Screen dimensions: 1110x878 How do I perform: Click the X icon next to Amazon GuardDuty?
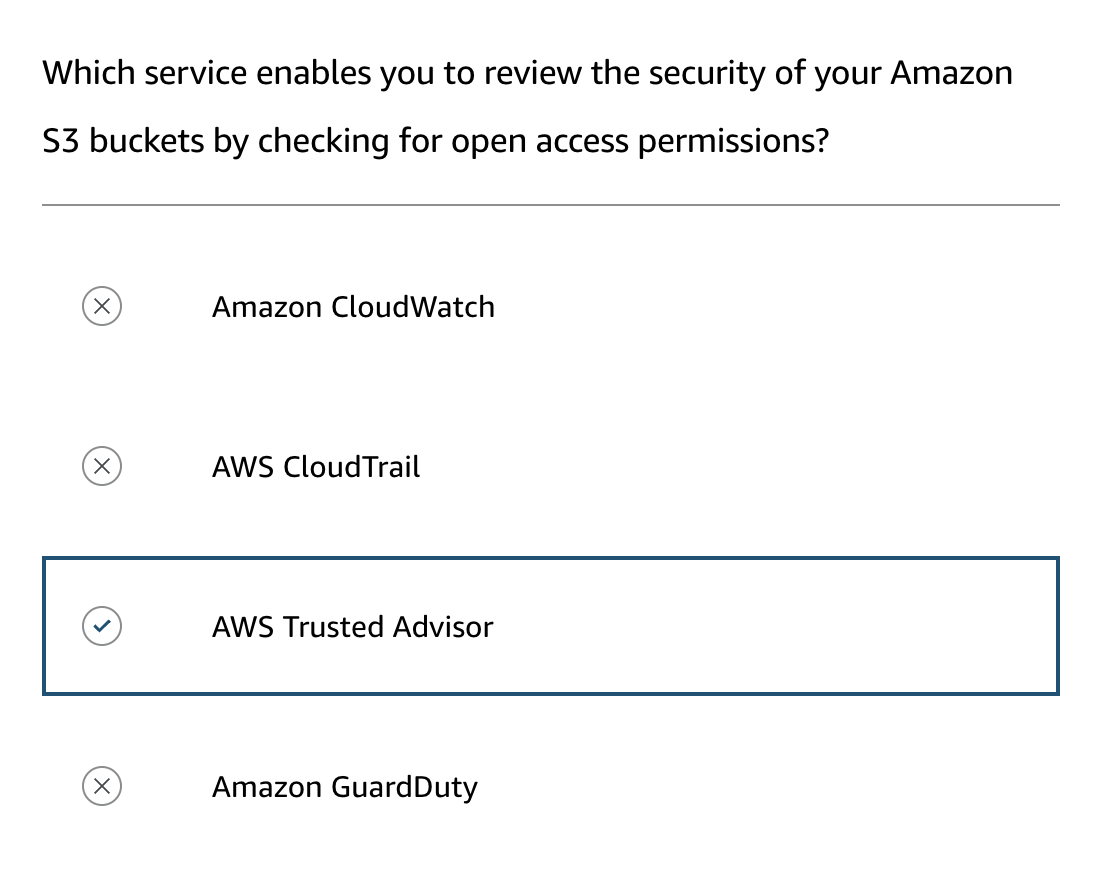(x=102, y=786)
